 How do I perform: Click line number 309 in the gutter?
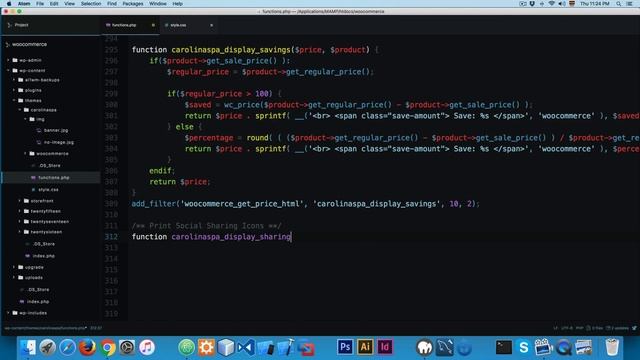tap(111, 204)
